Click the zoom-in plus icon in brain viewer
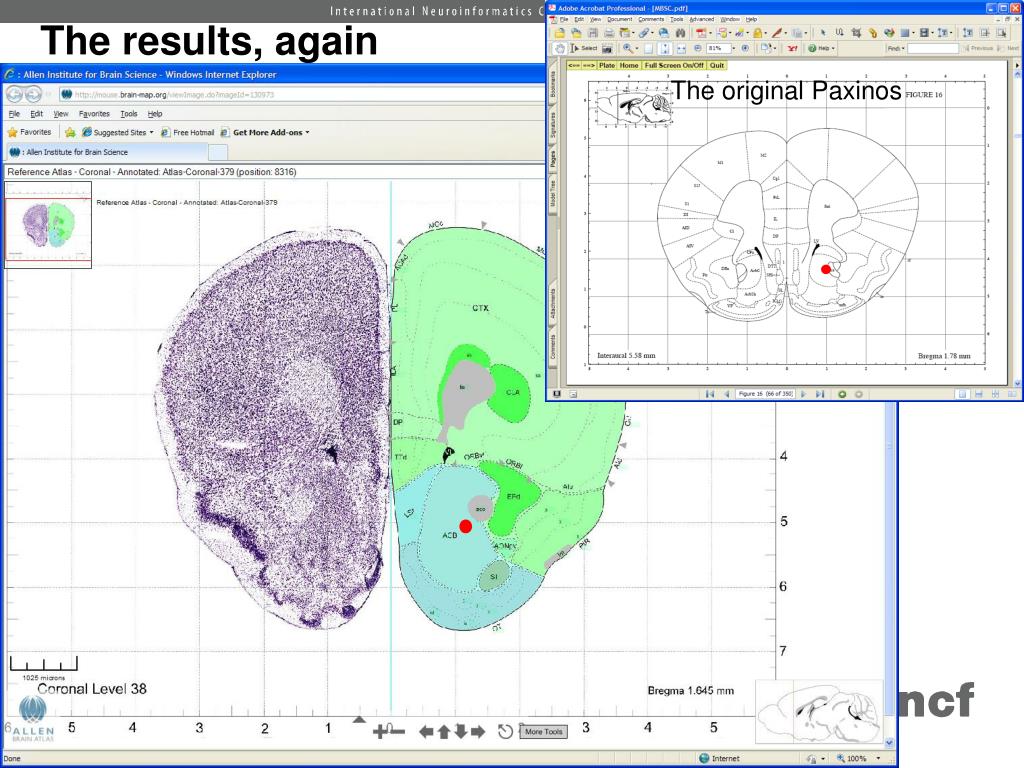 379,731
